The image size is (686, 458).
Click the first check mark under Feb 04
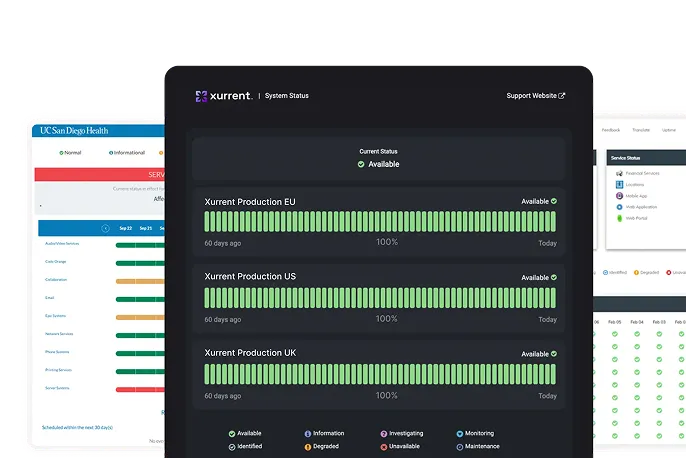[637, 334]
